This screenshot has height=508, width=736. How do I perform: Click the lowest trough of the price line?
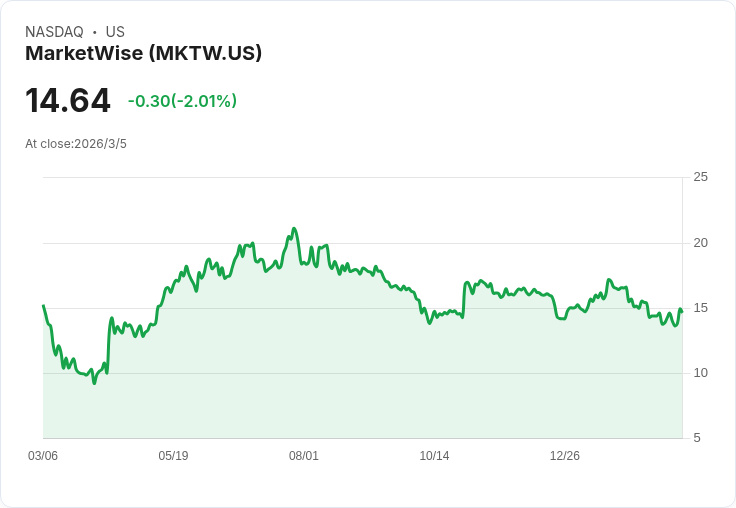coord(94,382)
